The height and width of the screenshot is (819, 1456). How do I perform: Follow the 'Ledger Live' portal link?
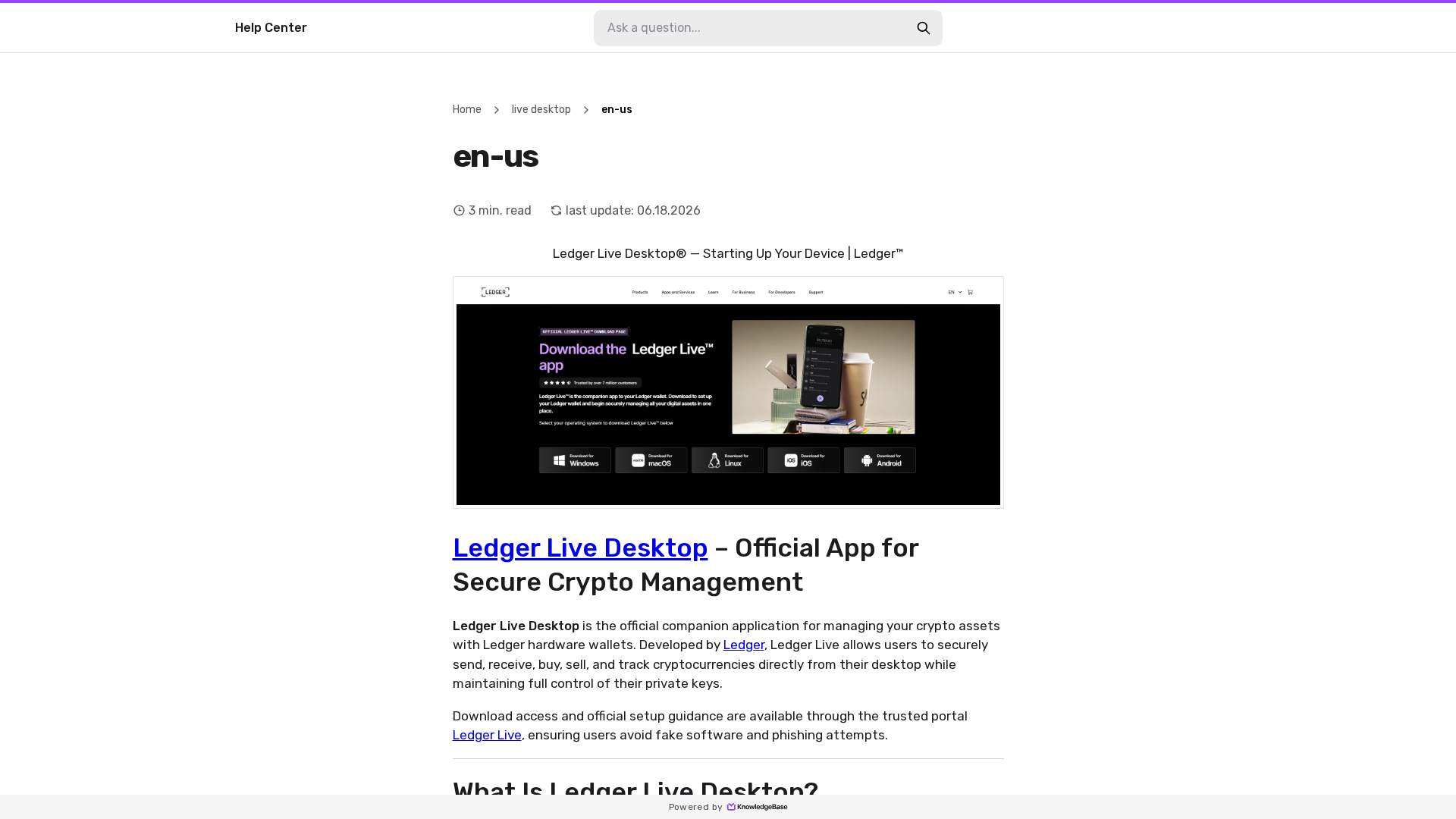click(487, 735)
